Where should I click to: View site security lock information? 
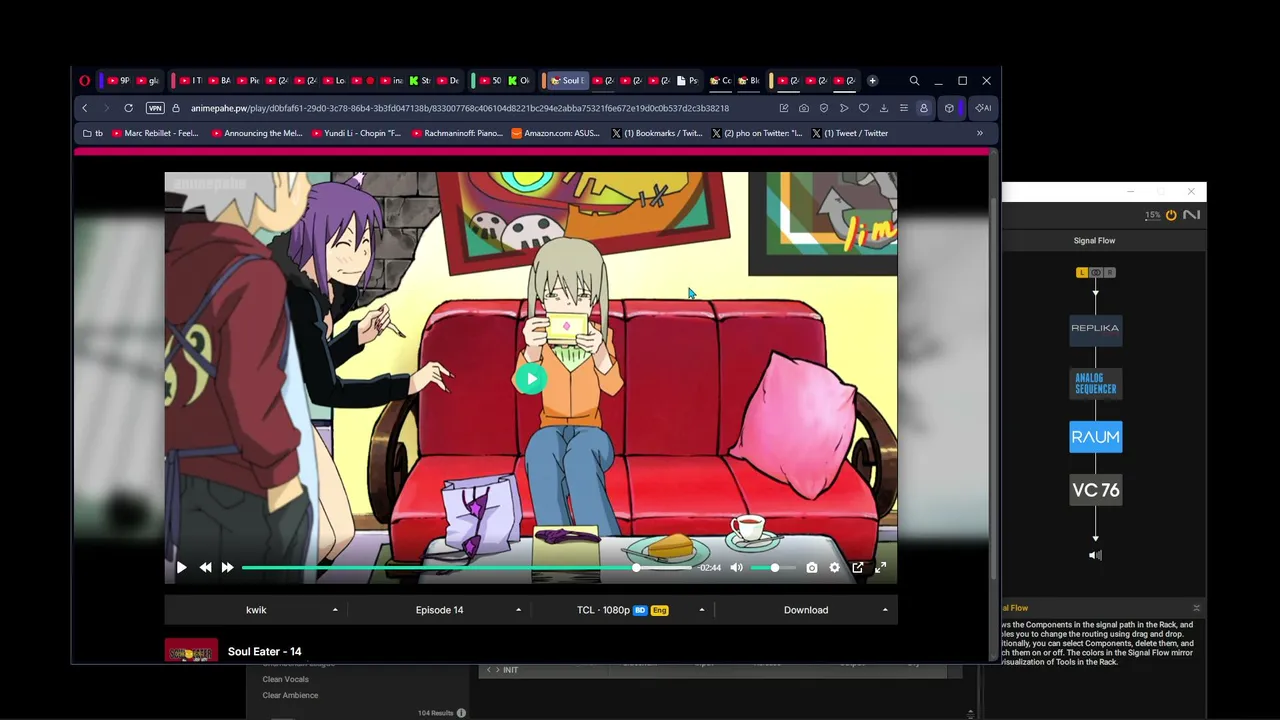click(x=176, y=108)
